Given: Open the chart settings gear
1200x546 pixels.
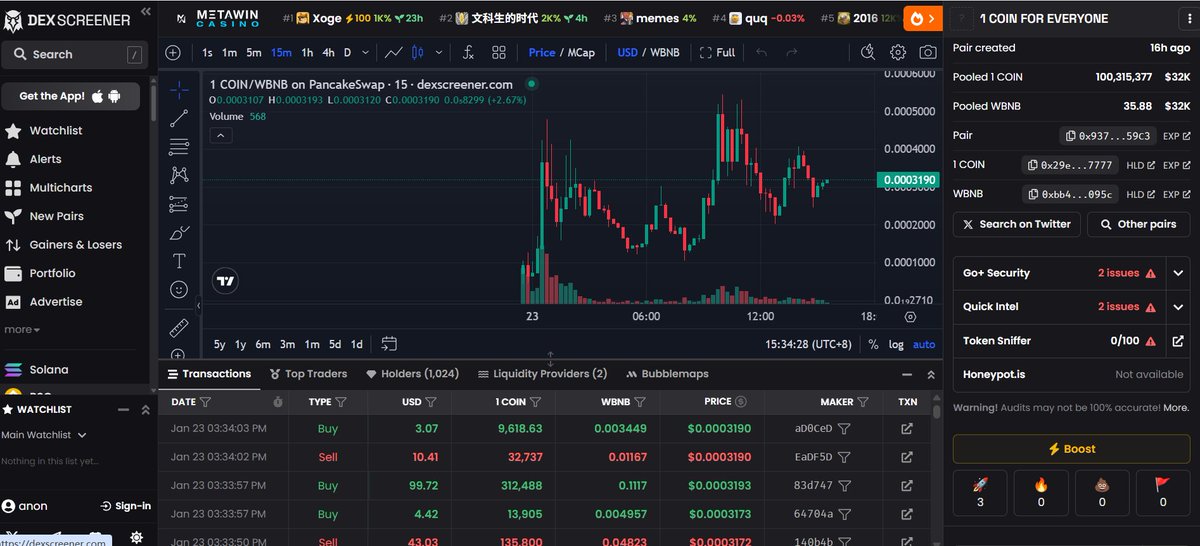Looking at the screenshot, I should (x=898, y=53).
